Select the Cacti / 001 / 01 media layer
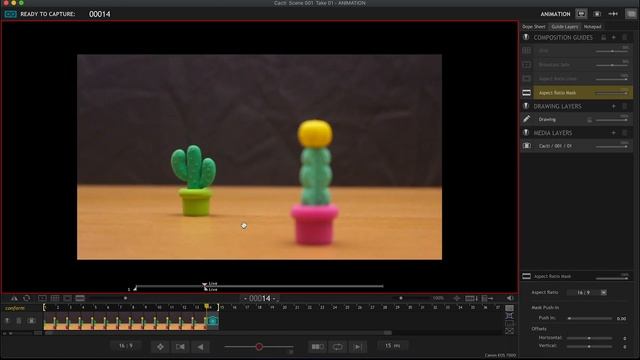The width and height of the screenshot is (640, 360). pos(583,146)
